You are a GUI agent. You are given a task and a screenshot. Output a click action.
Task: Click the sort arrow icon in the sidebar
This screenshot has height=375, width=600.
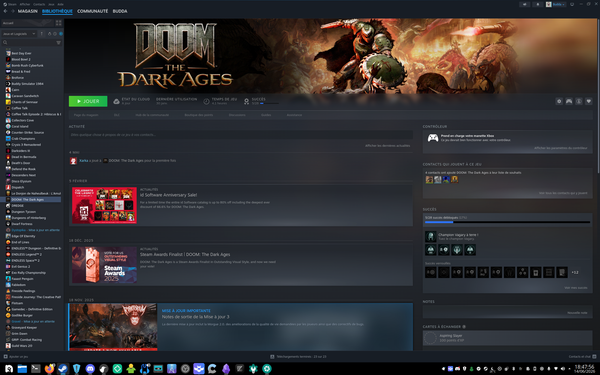click(42, 34)
